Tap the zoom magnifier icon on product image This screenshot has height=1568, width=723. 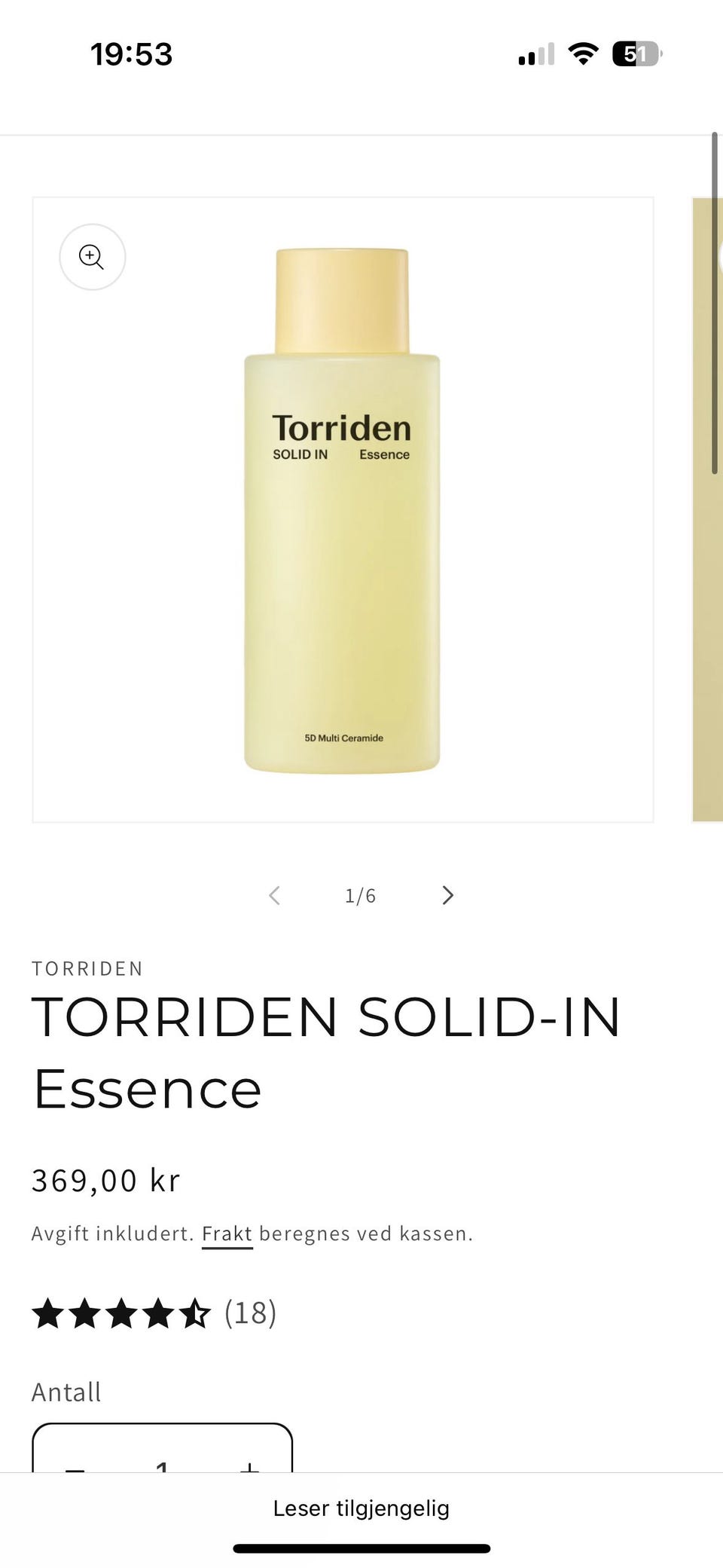click(x=92, y=257)
